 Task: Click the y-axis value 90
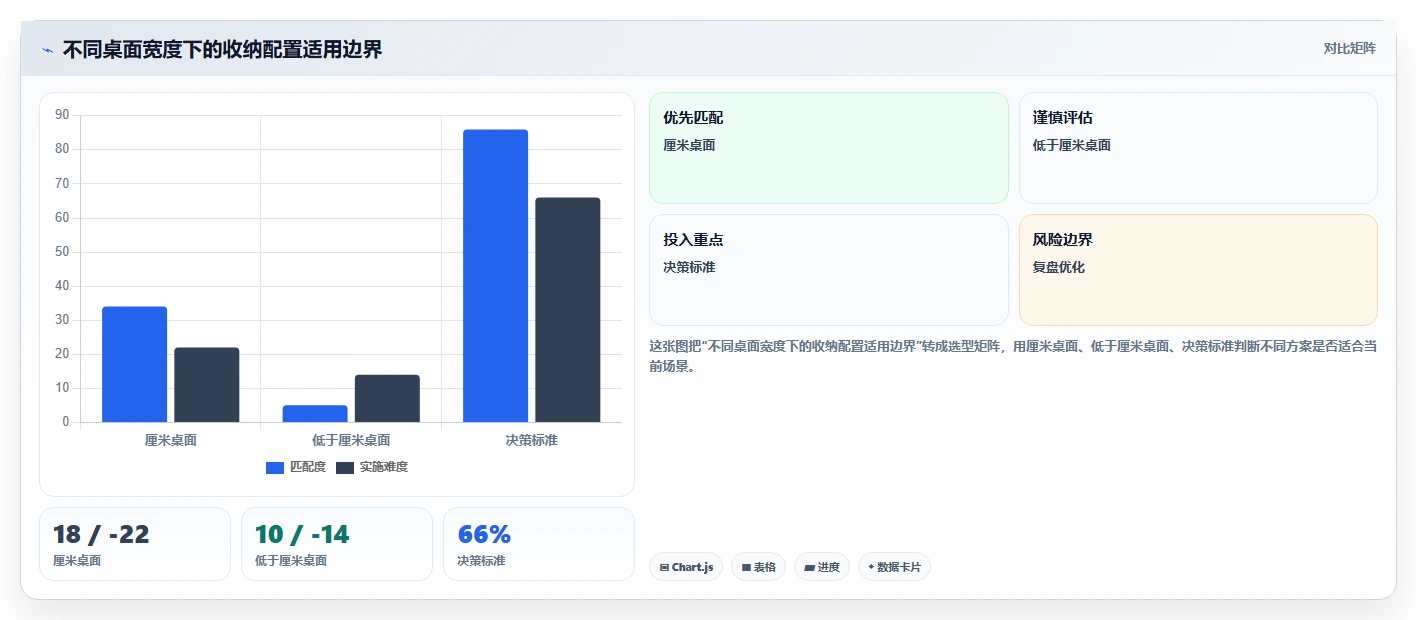pos(62,115)
